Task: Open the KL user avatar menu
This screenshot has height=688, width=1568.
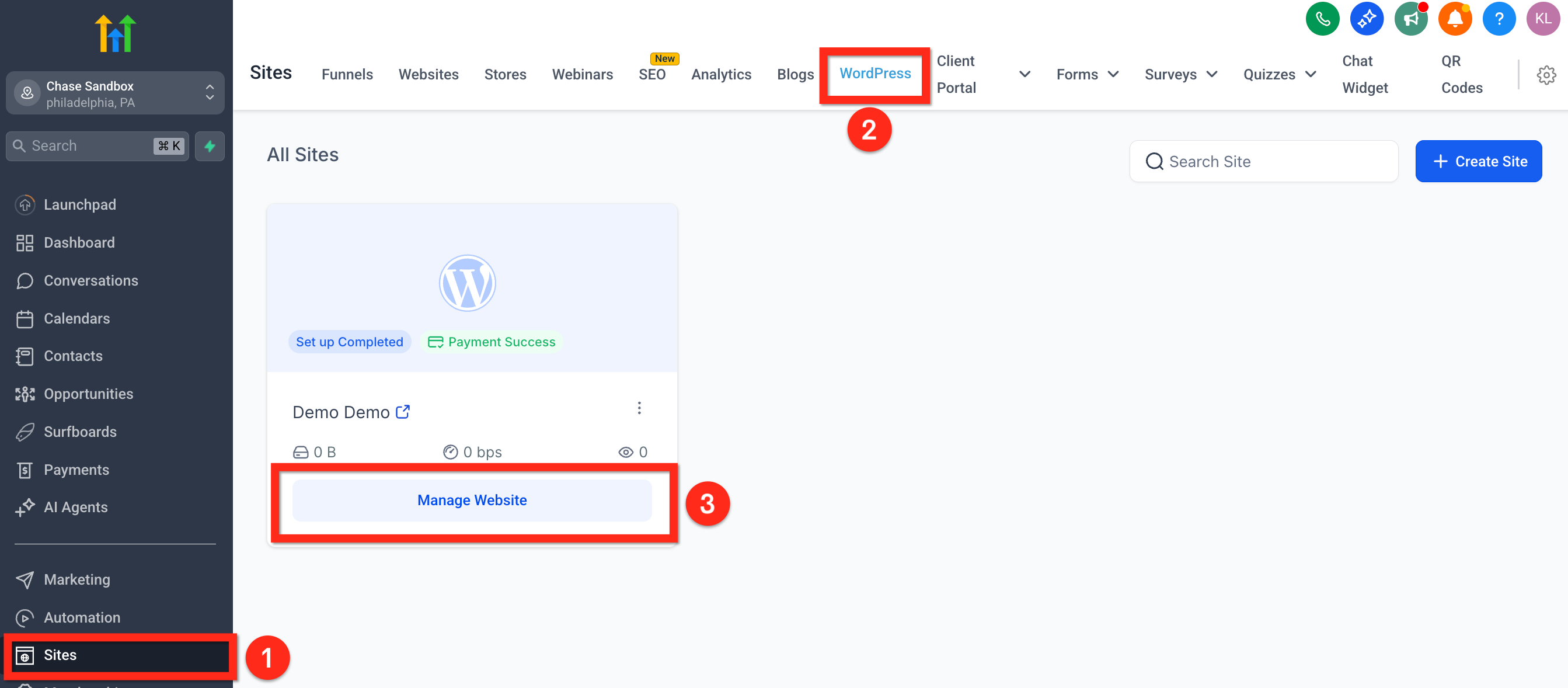Action: pyautogui.click(x=1542, y=19)
